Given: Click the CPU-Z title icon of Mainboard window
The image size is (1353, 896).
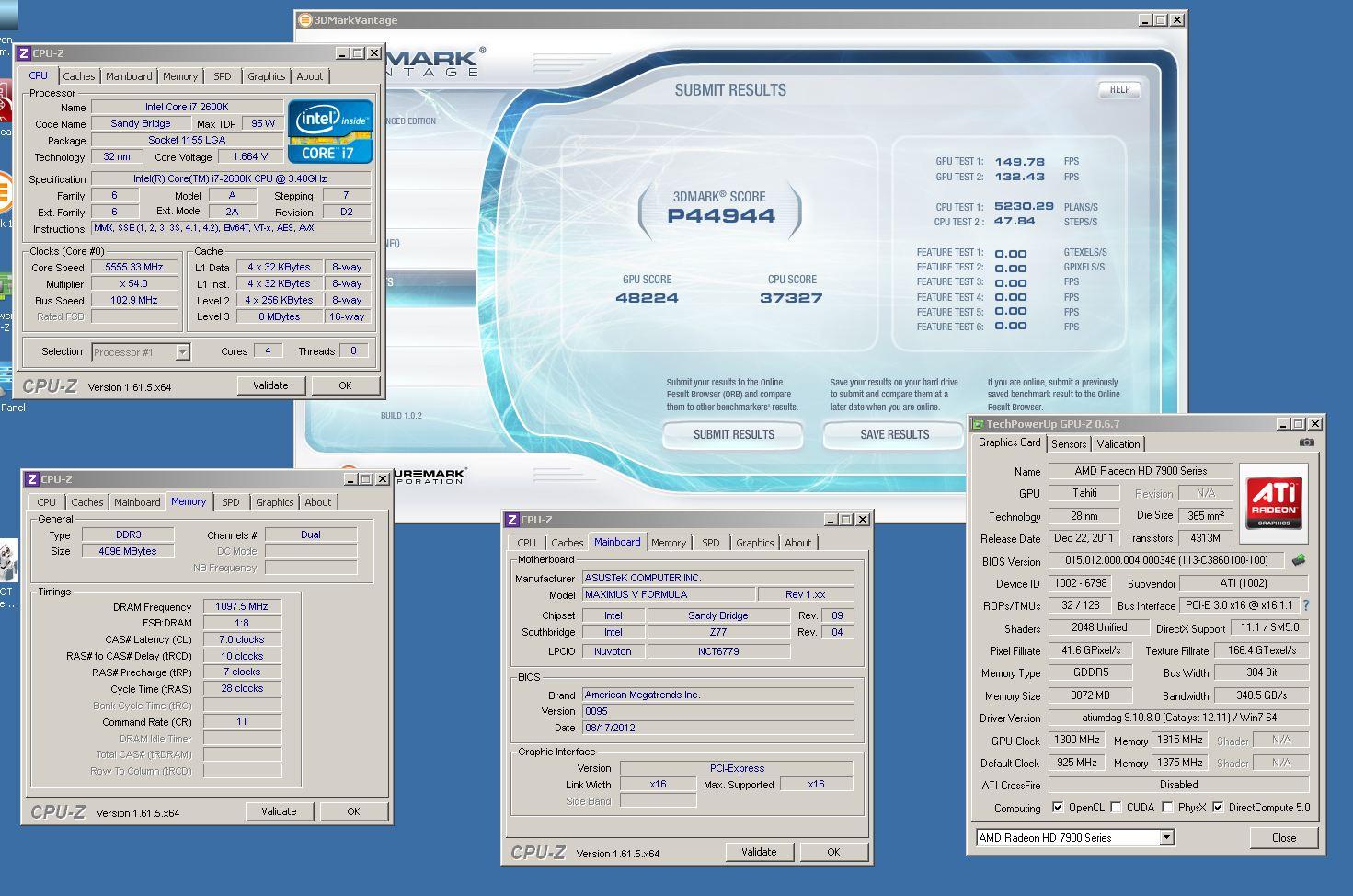Looking at the screenshot, I should coord(512,520).
